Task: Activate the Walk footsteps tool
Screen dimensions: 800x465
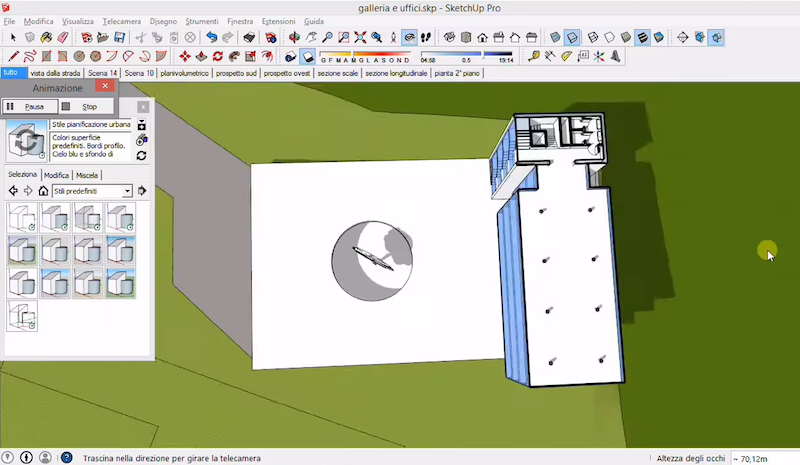Action: tap(428, 38)
